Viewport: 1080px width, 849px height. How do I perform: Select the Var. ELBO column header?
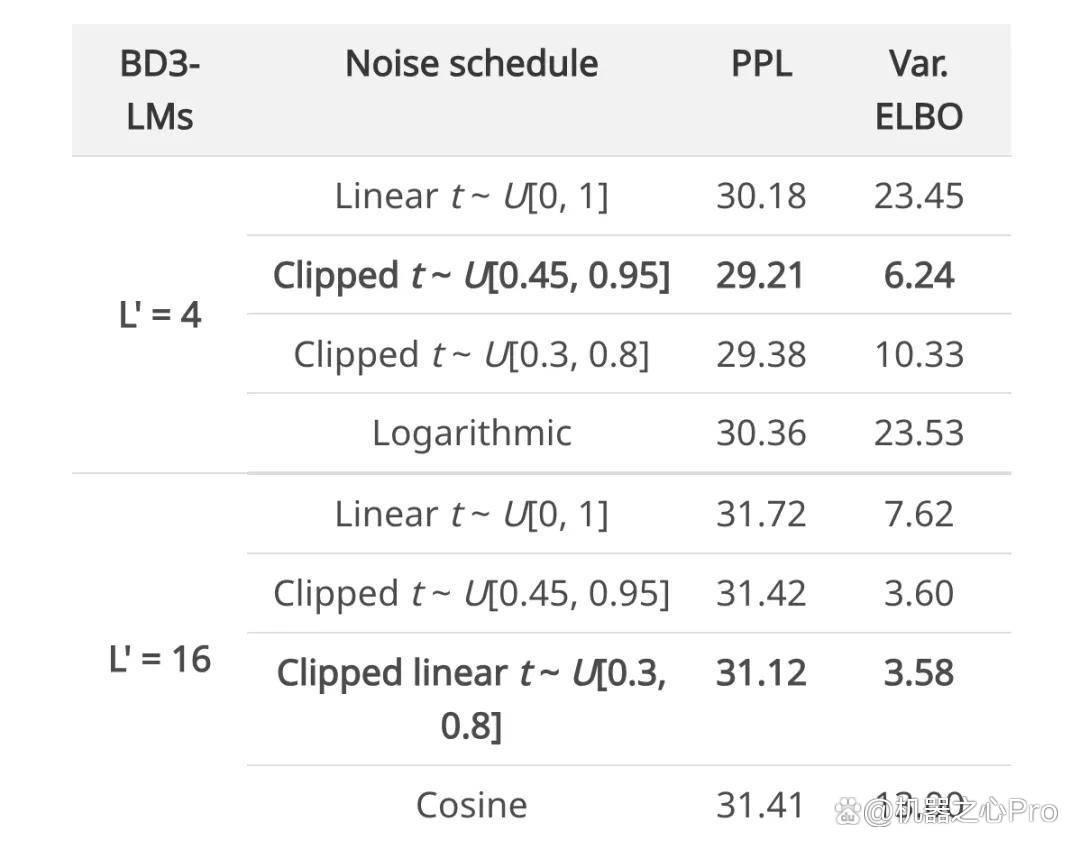(x=919, y=90)
